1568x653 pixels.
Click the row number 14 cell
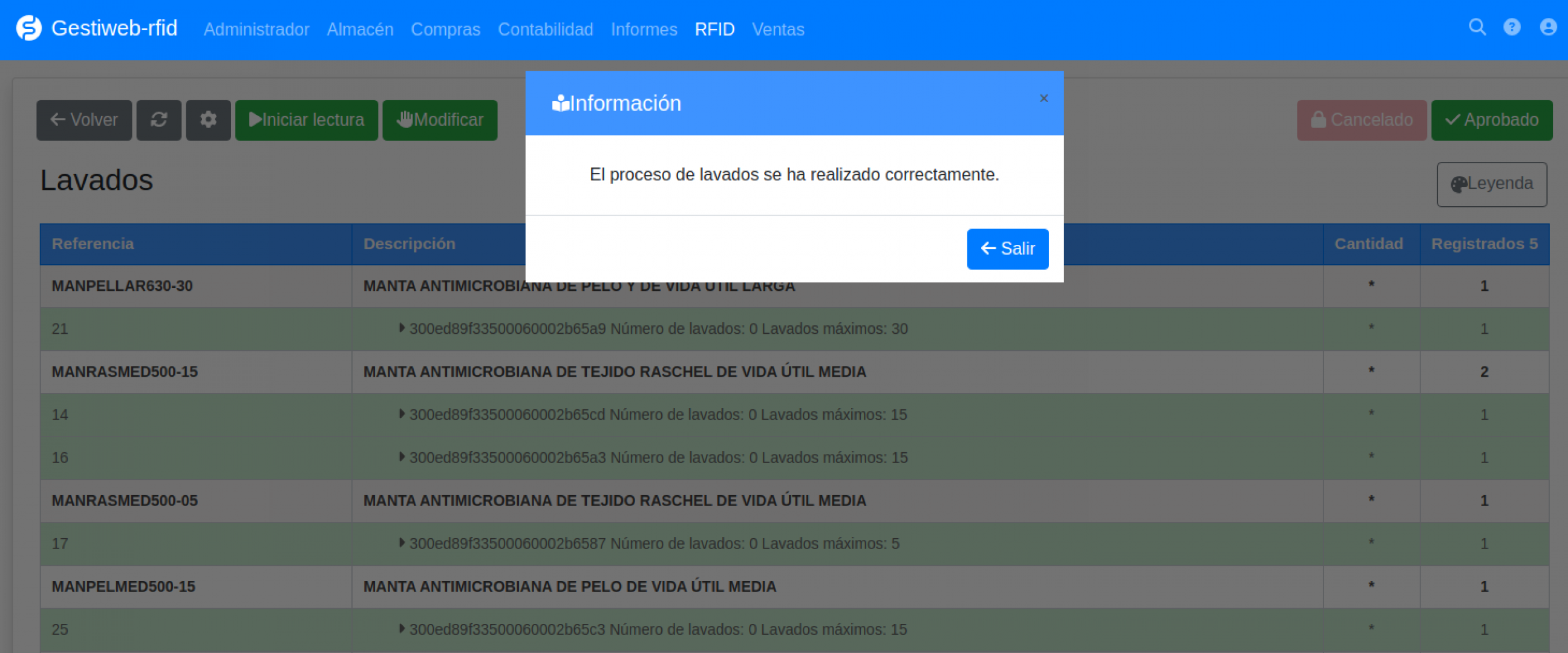[x=196, y=415]
